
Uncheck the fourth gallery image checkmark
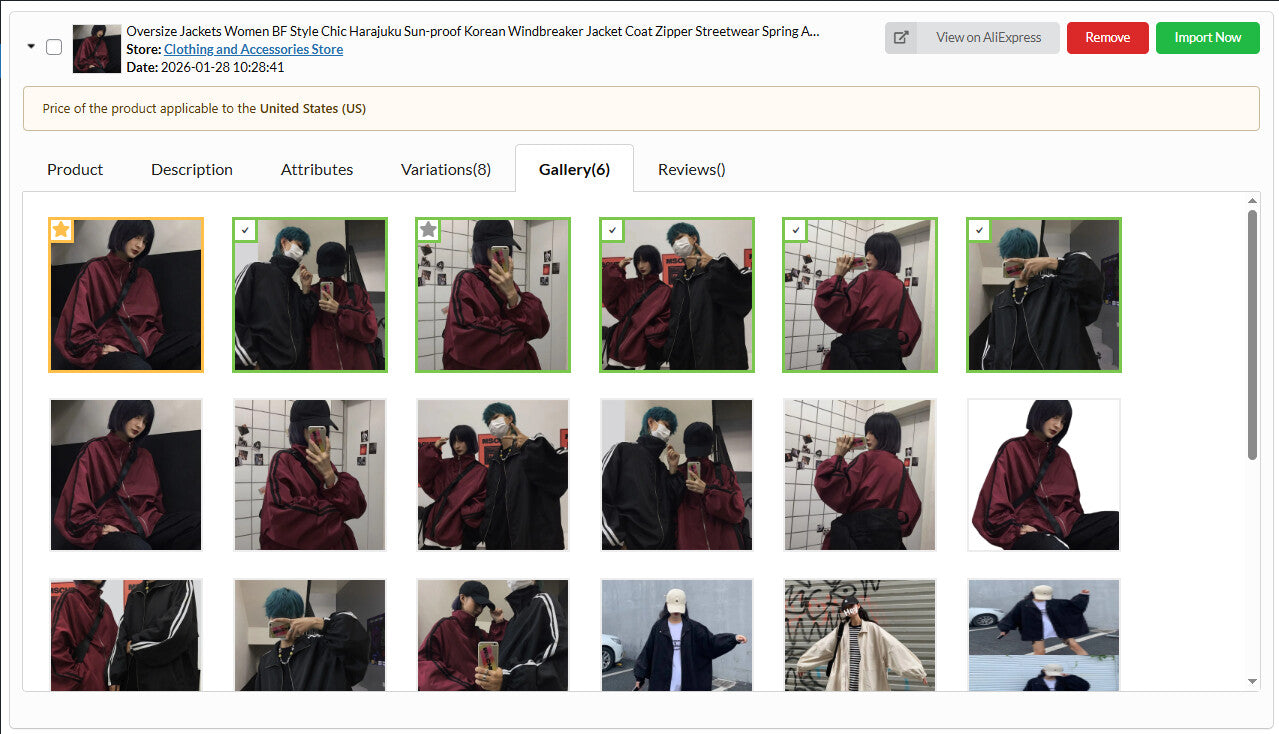pos(612,230)
